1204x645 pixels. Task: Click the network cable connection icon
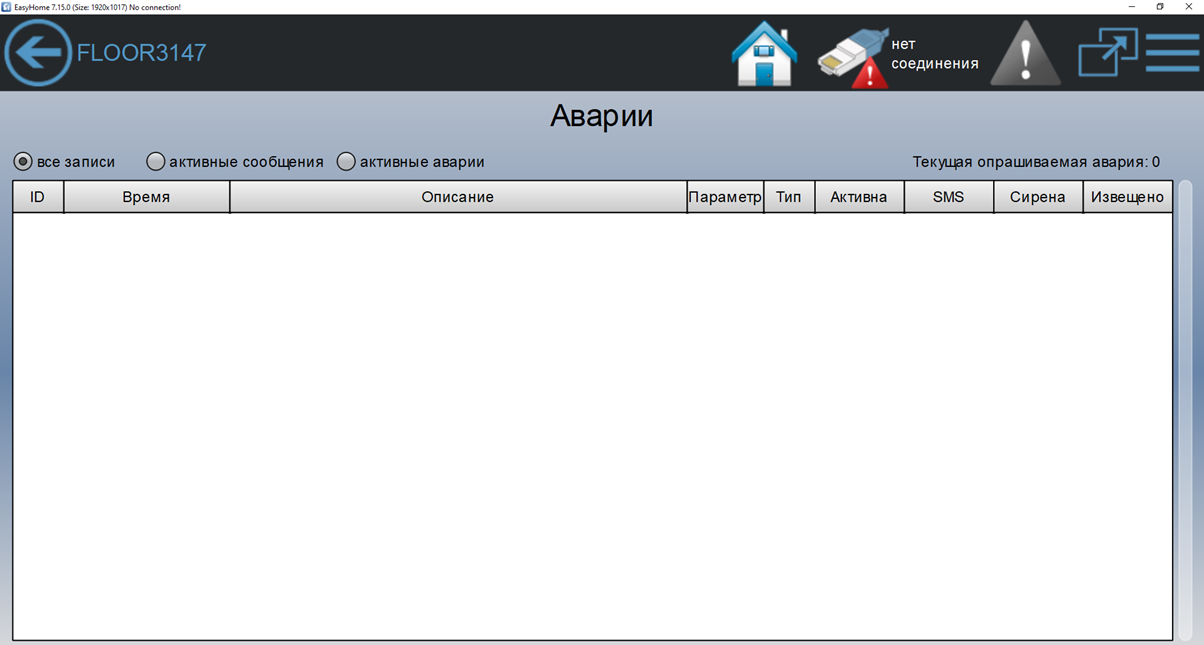853,57
